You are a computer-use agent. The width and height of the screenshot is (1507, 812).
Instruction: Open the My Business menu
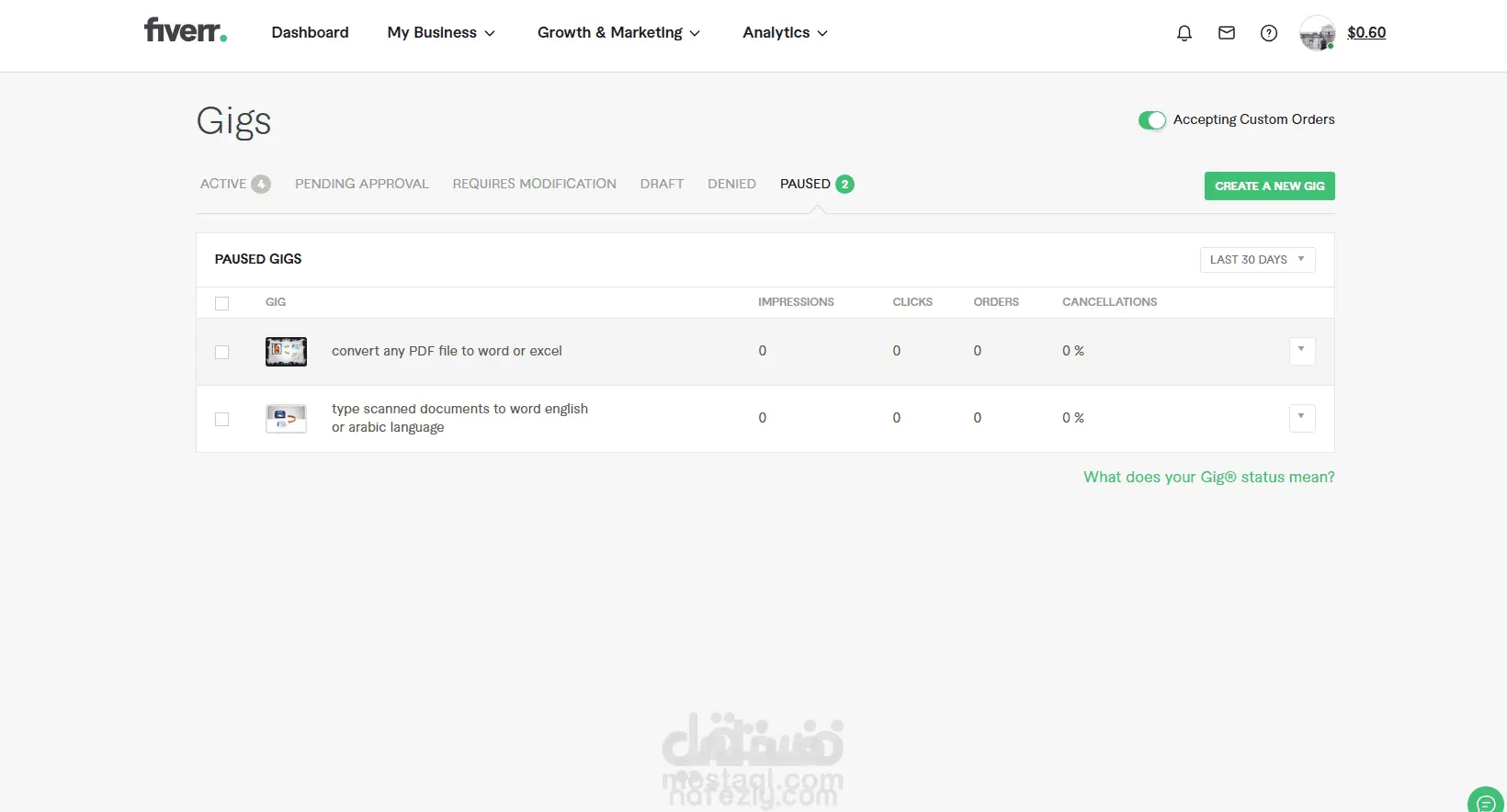point(441,33)
